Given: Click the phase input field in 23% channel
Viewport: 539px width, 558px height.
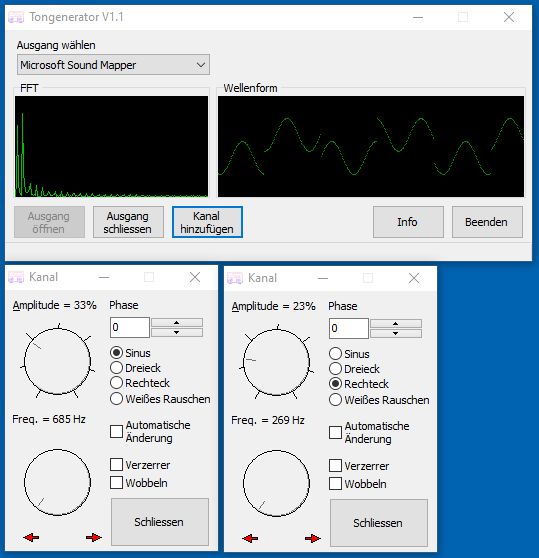Looking at the screenshot, I should point(349,328).
